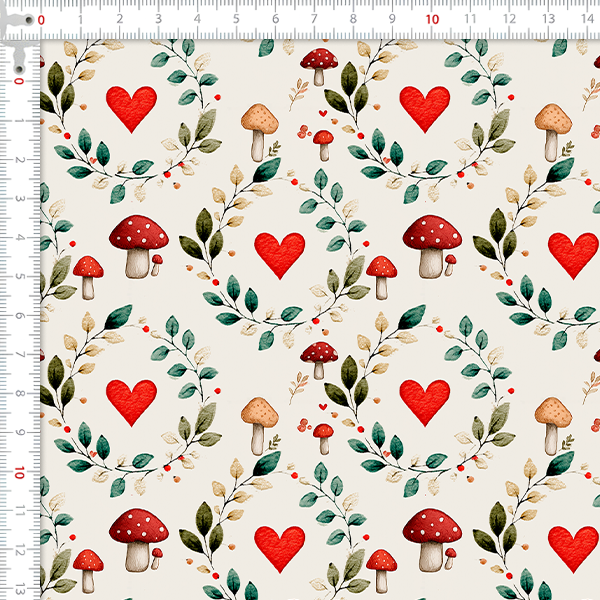Click number 3 on the vertical ruler
The image size is (600, 600).
[x=19, y=199]
